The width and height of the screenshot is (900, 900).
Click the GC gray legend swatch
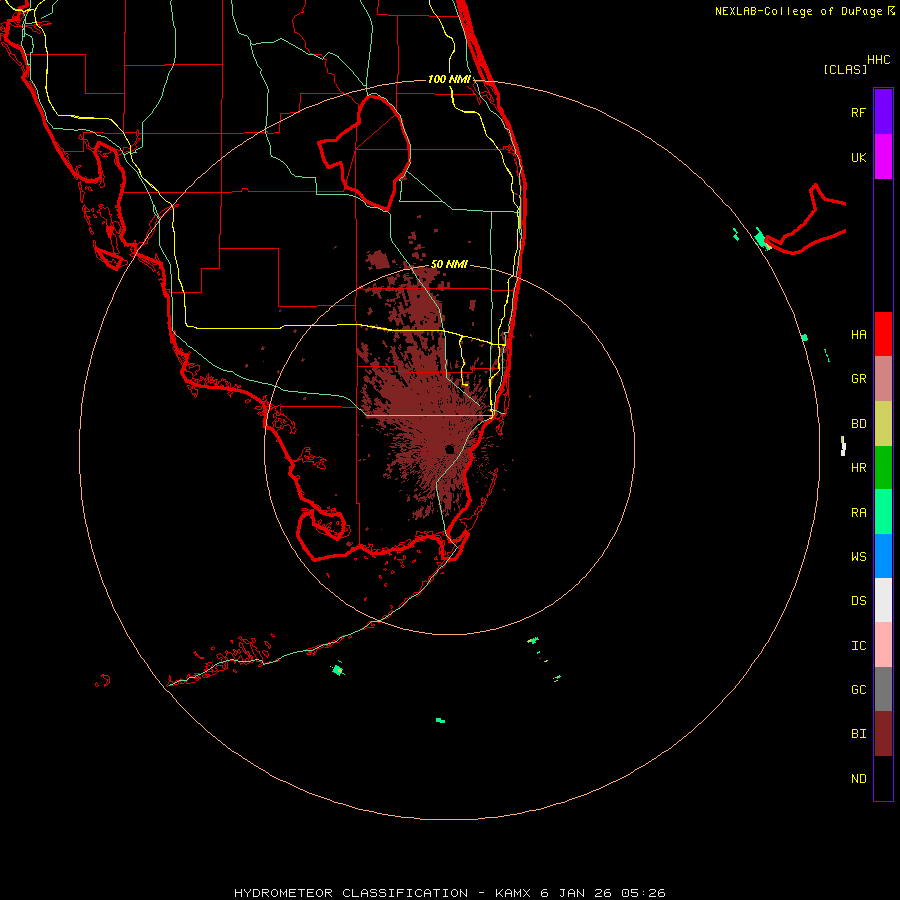883,689
